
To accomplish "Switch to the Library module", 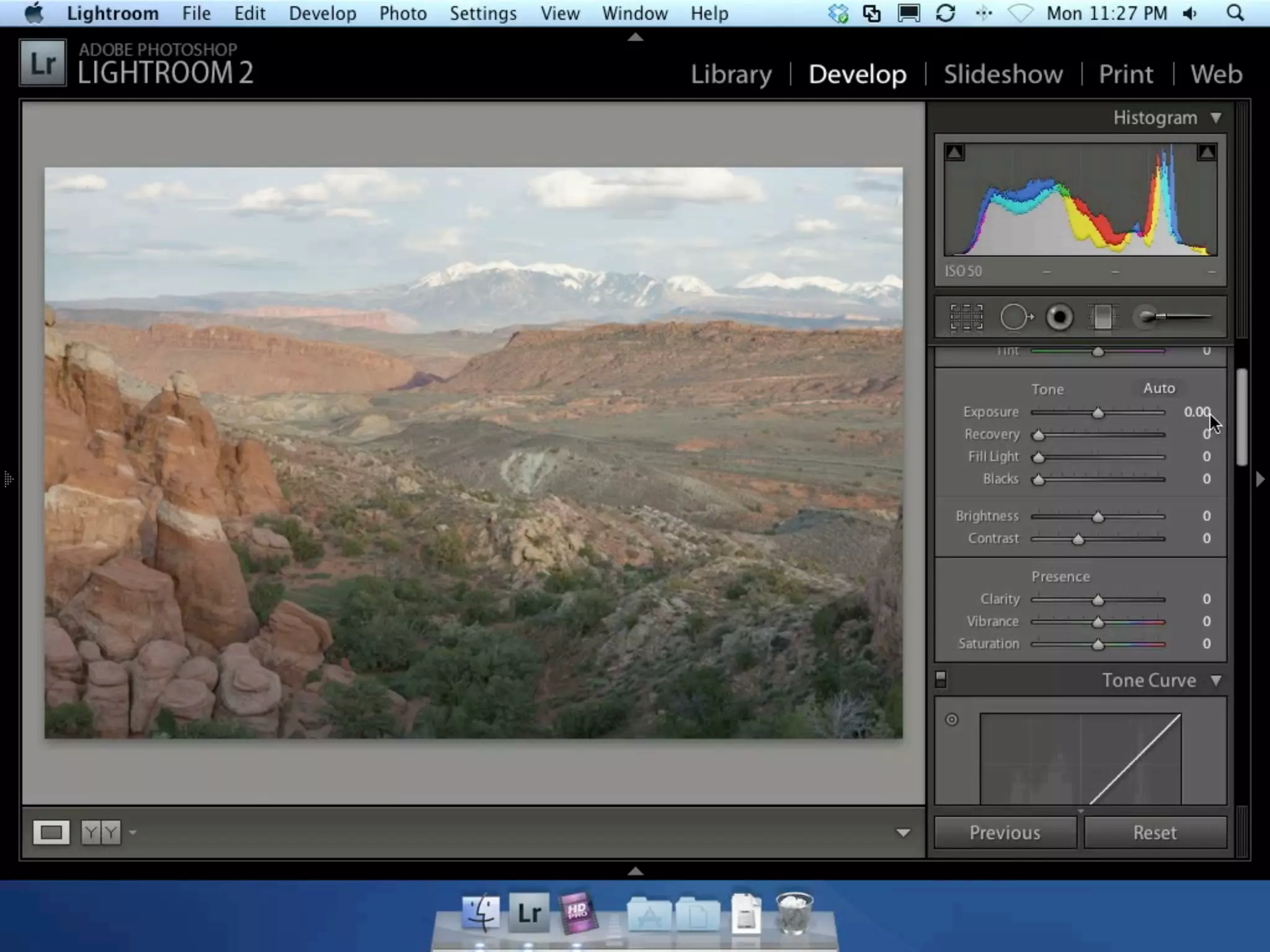I will (x=731, y=74).
